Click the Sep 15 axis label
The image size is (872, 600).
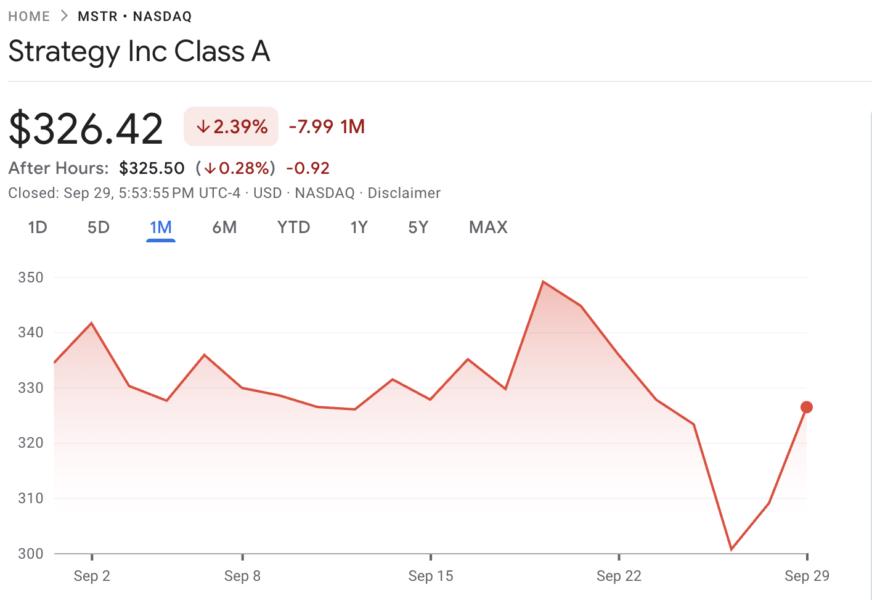click(x=430, y=576)
